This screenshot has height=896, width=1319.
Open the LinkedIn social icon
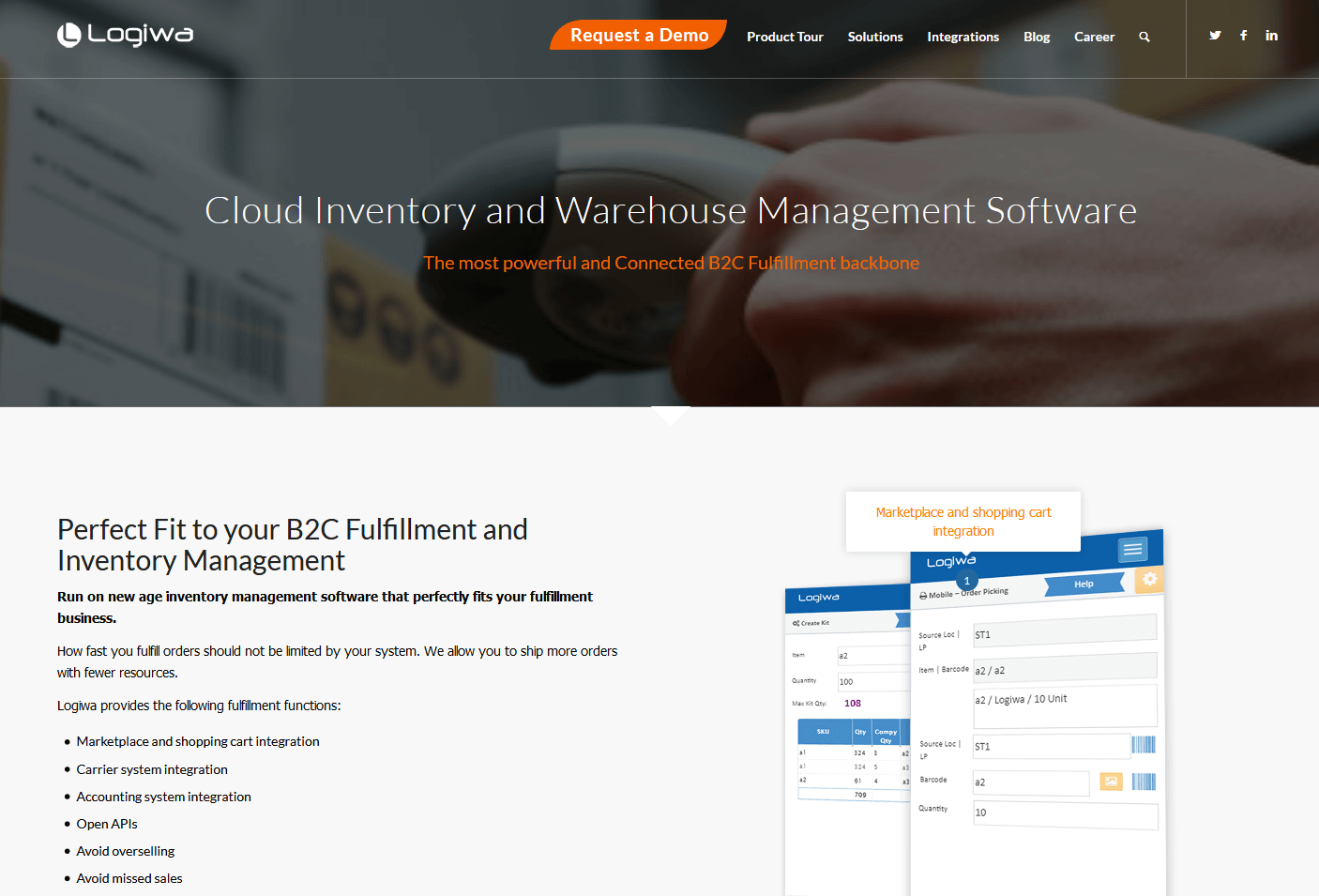click(1271, 36)
